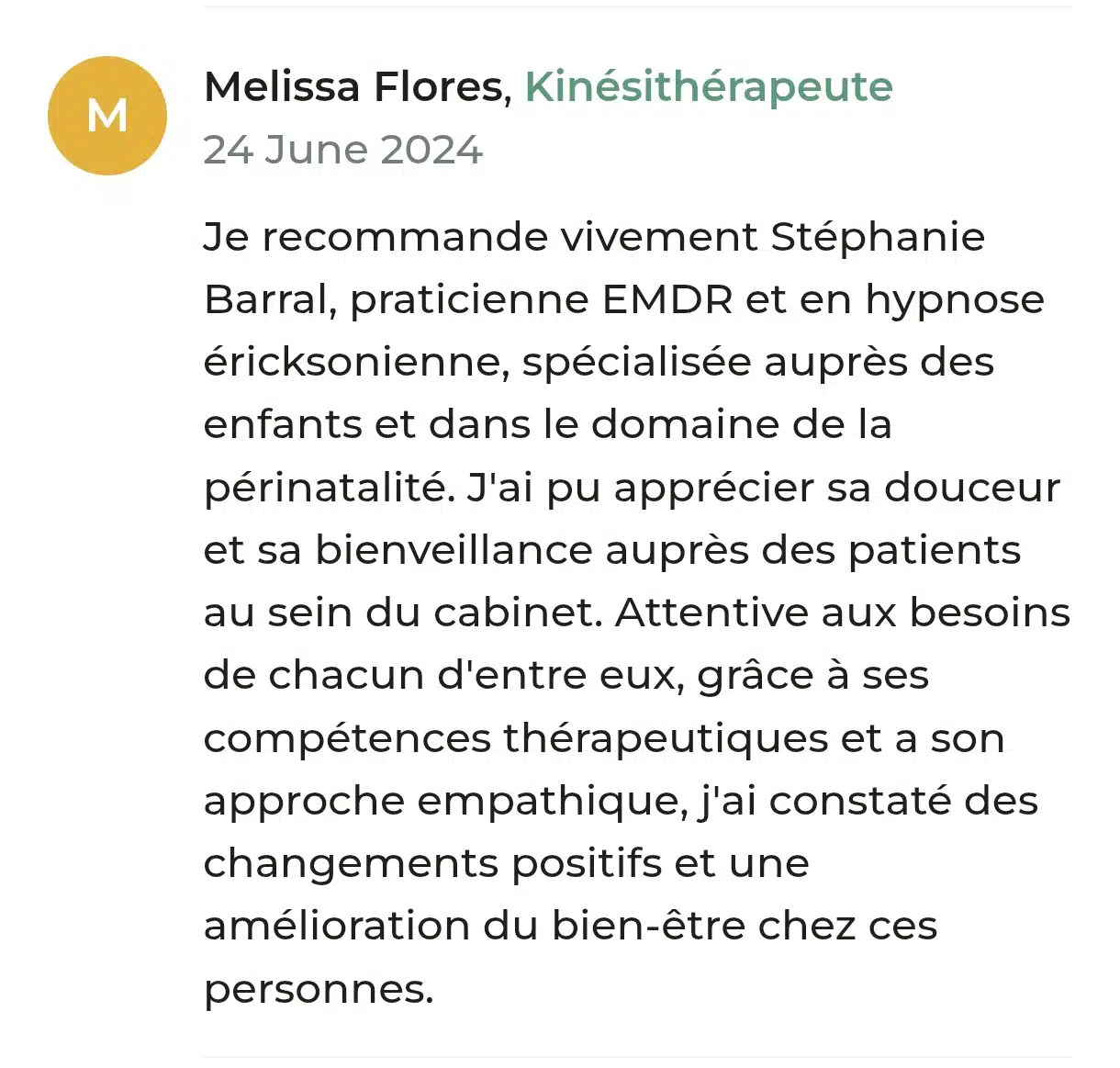Screen dimensions: 1120x1068
Task: Click the name Stéphanie in review
Action: (x=877, y=237)
